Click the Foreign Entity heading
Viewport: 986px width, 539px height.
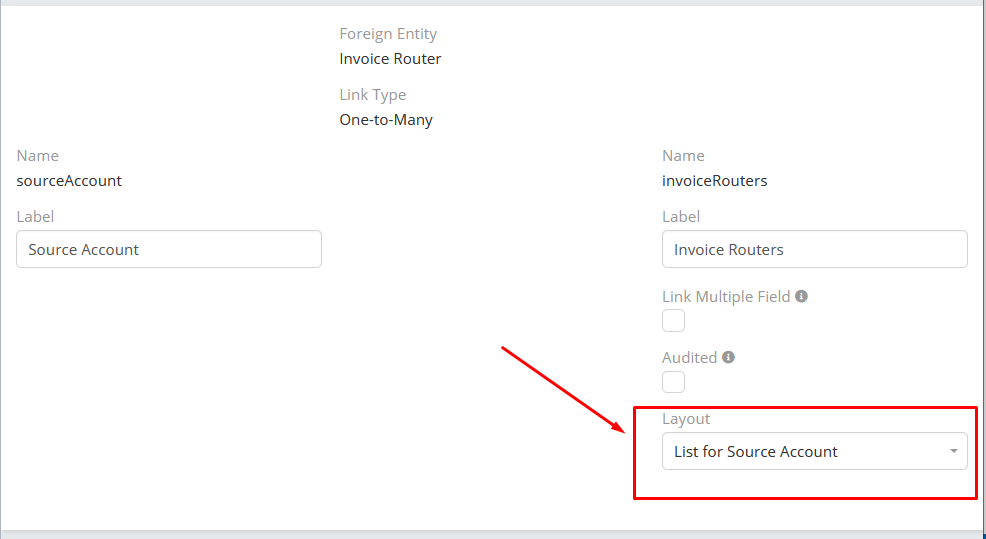[x=388, y=34]
